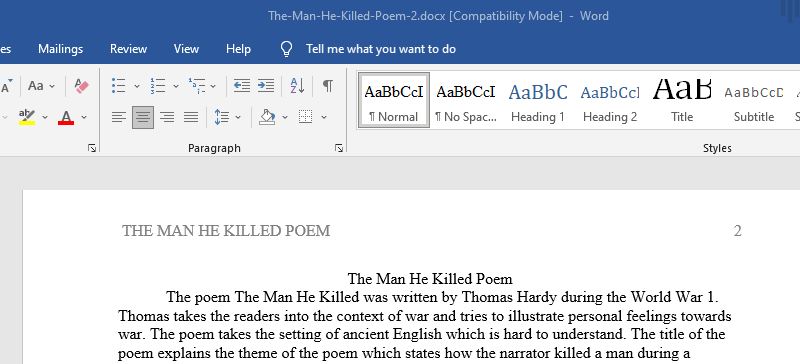This screenshot has height=364, width=800.
Task: Justify paragraph text
Action: [191, 117]
